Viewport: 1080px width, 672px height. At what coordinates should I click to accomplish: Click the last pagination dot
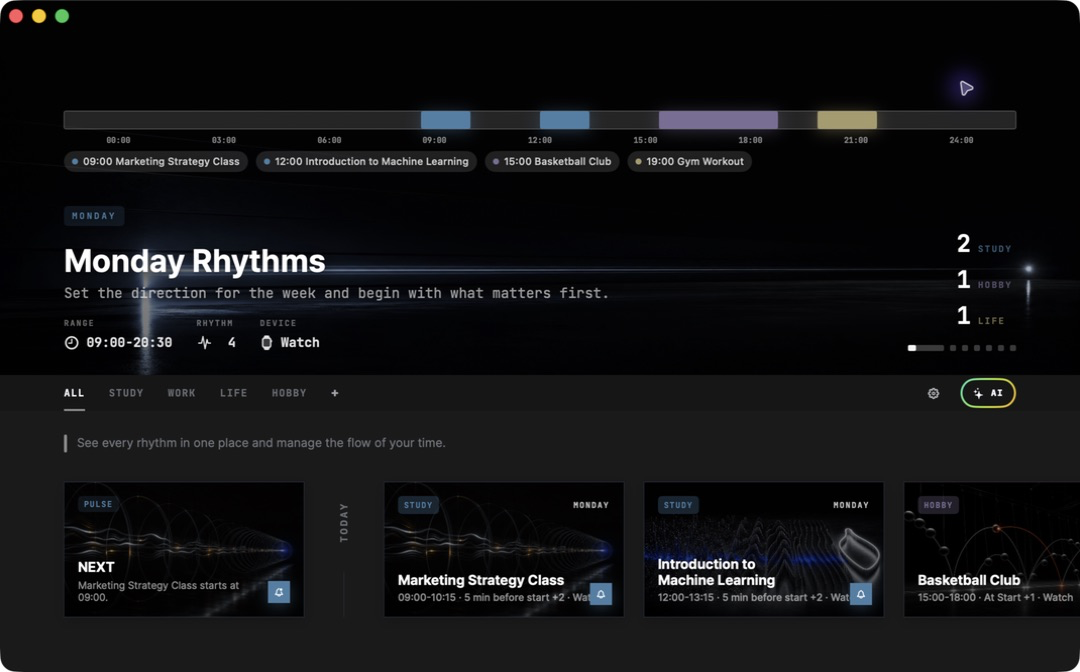coord(1012,348)
